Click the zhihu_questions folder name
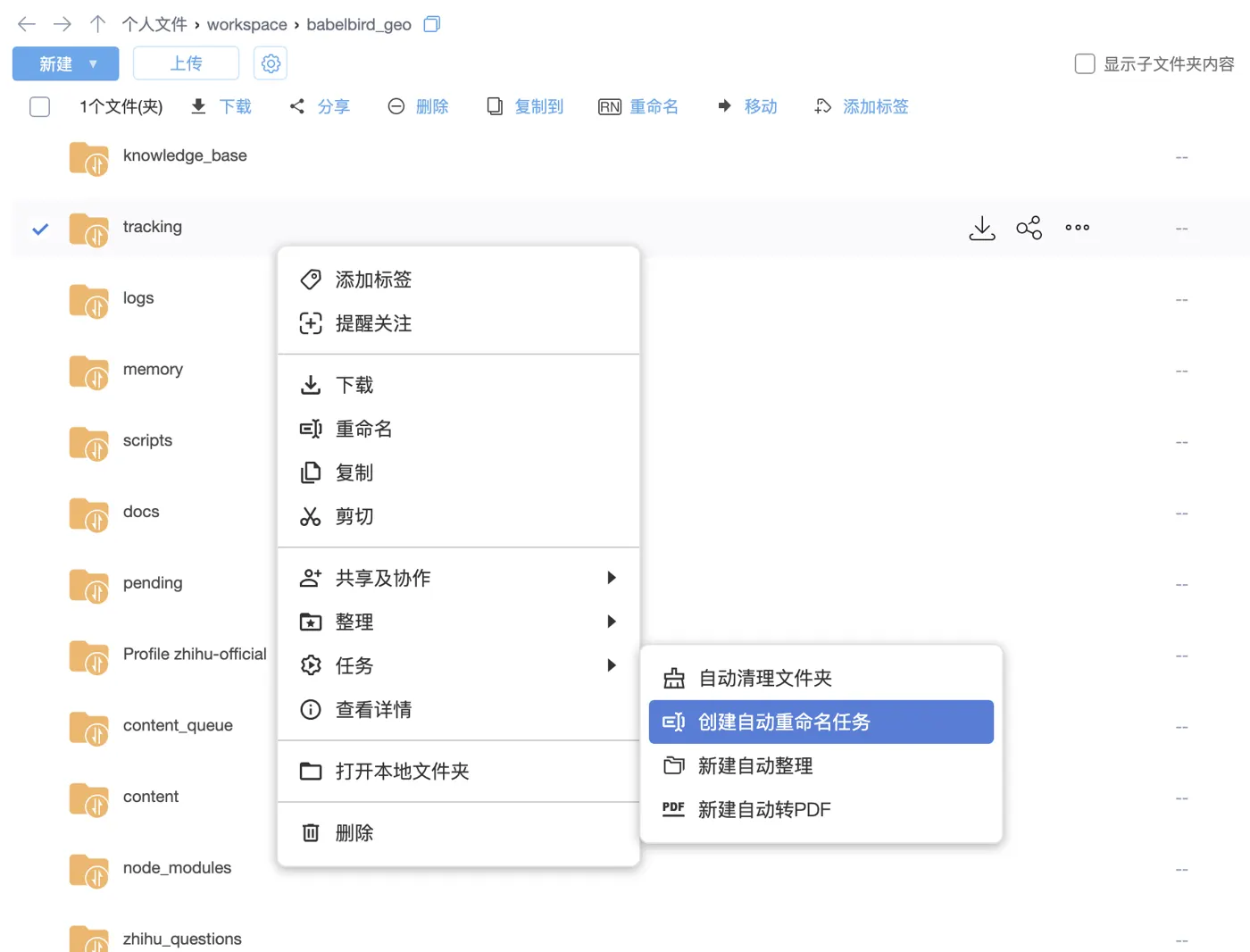1250x952 pixels. tap(182, 939)
